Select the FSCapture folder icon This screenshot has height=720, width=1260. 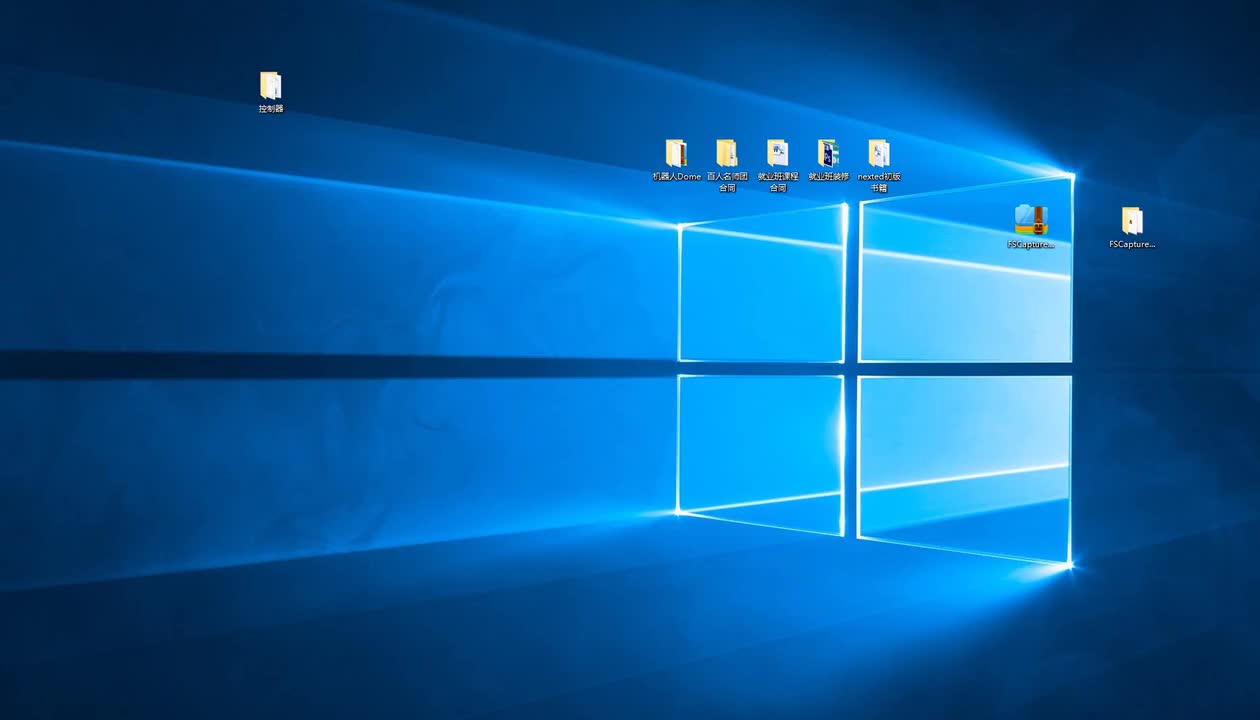tap(1132, 220)
